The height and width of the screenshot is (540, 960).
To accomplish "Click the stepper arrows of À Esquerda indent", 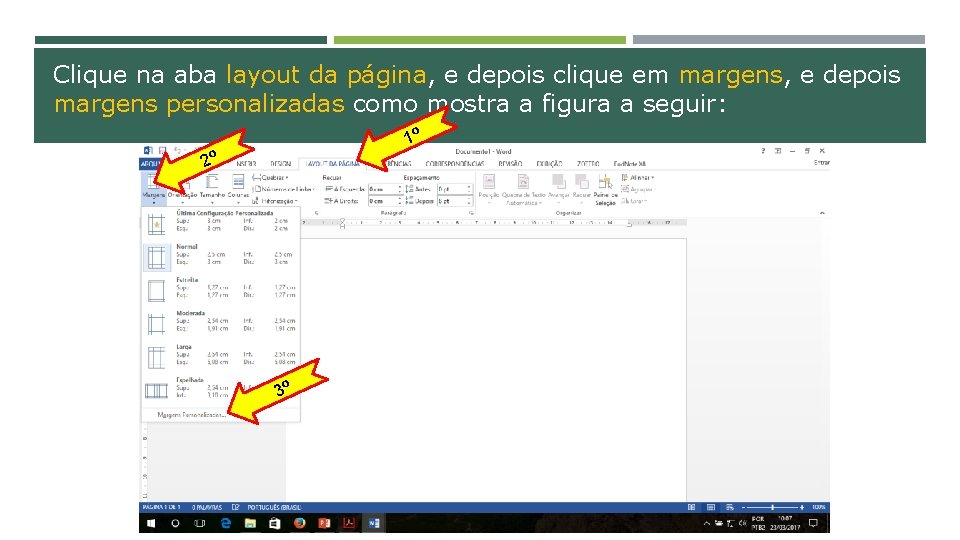I will click(x=400, y=189).
